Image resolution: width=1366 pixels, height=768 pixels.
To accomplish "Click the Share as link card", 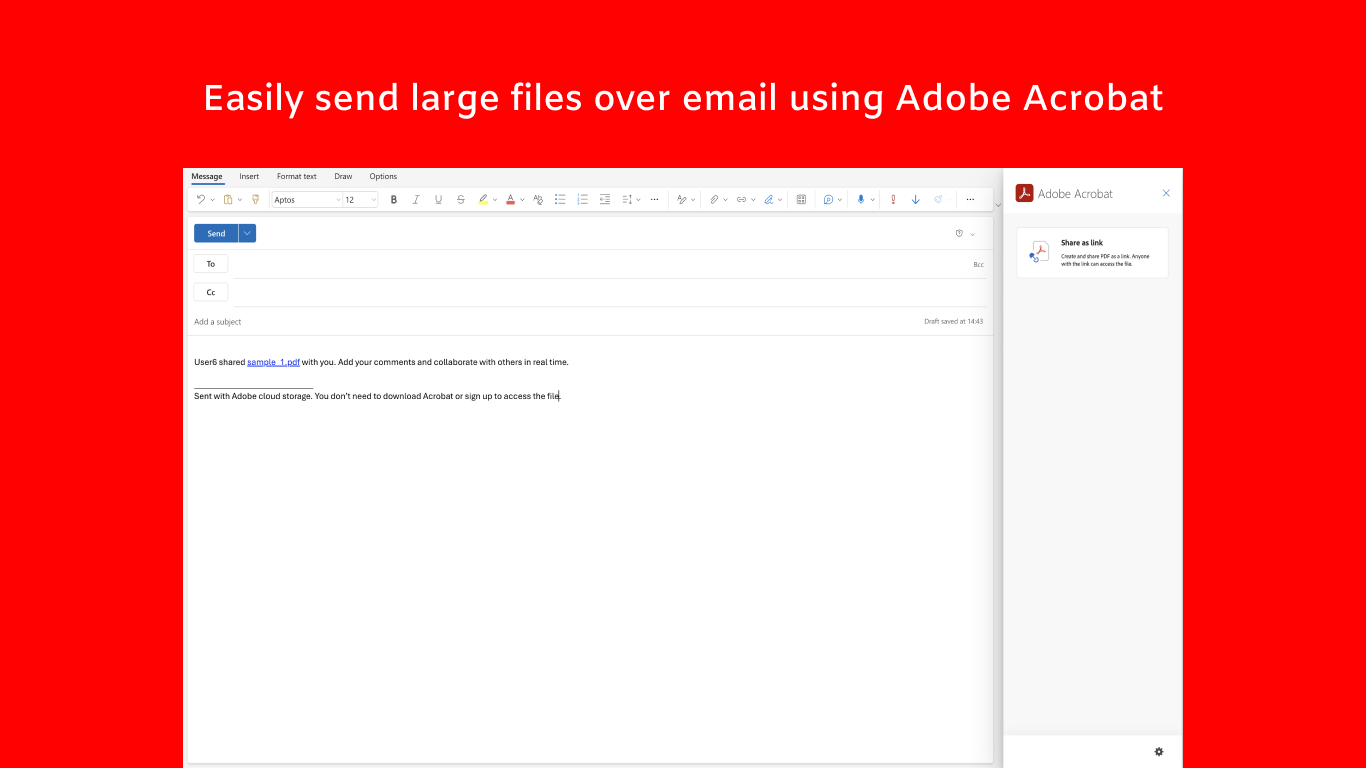I will pos(1092,253).
